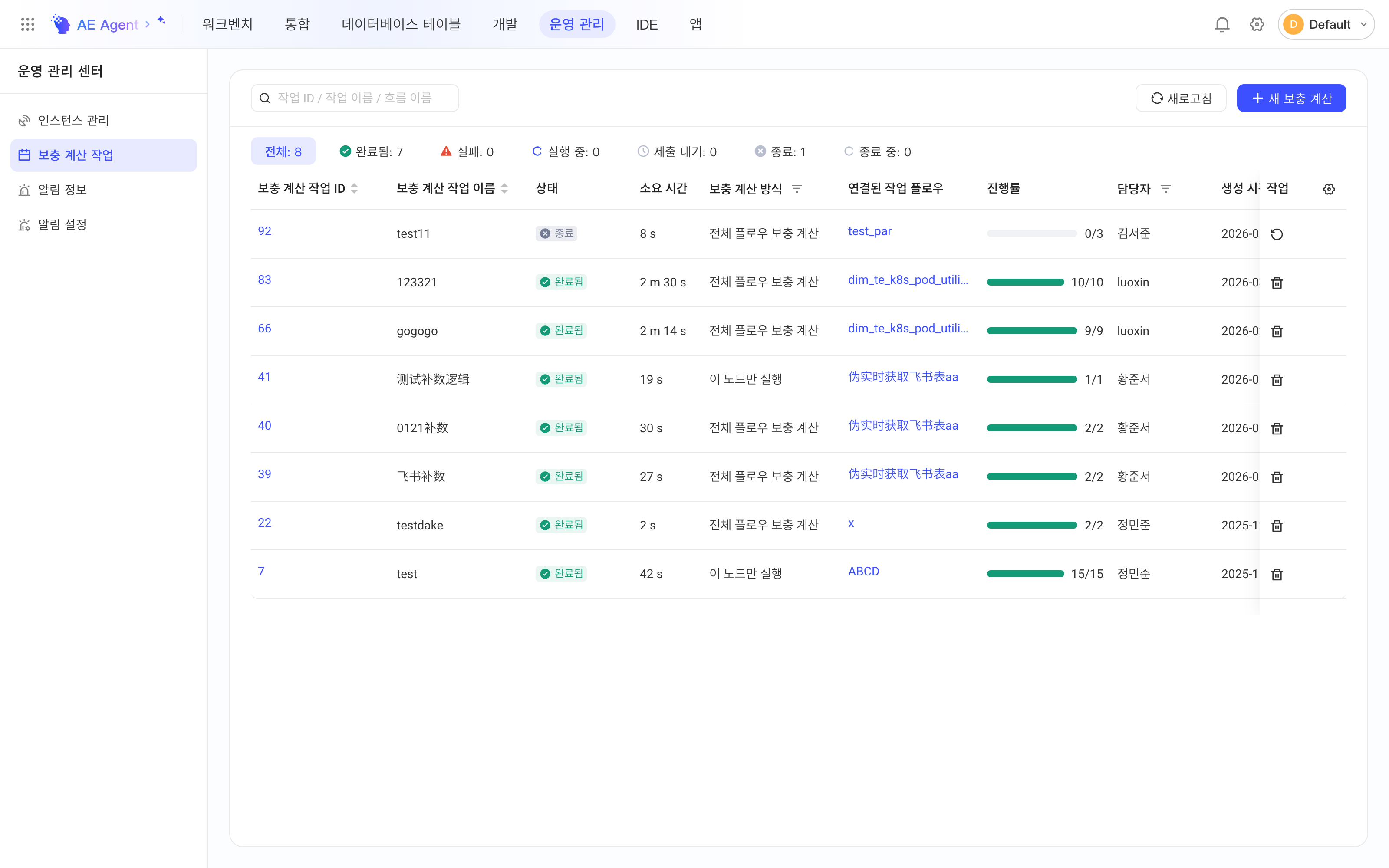Open the test_par workflow link

point(869,231)
